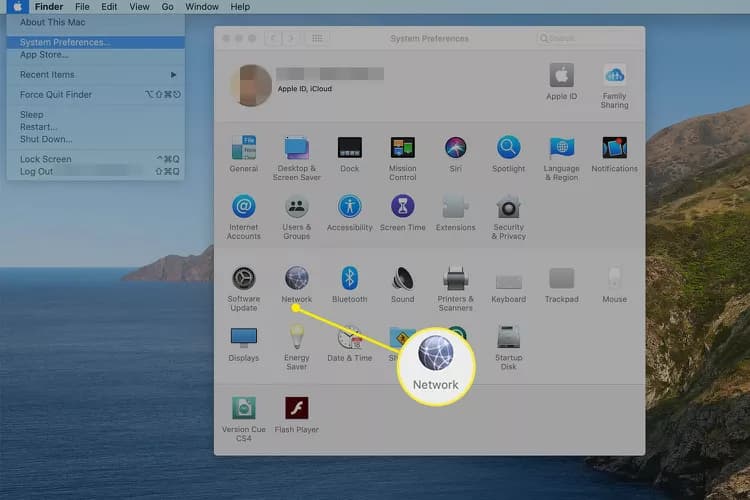750x500 pixels.
Task: Go back in System Preferences
Action: (273, 38)
